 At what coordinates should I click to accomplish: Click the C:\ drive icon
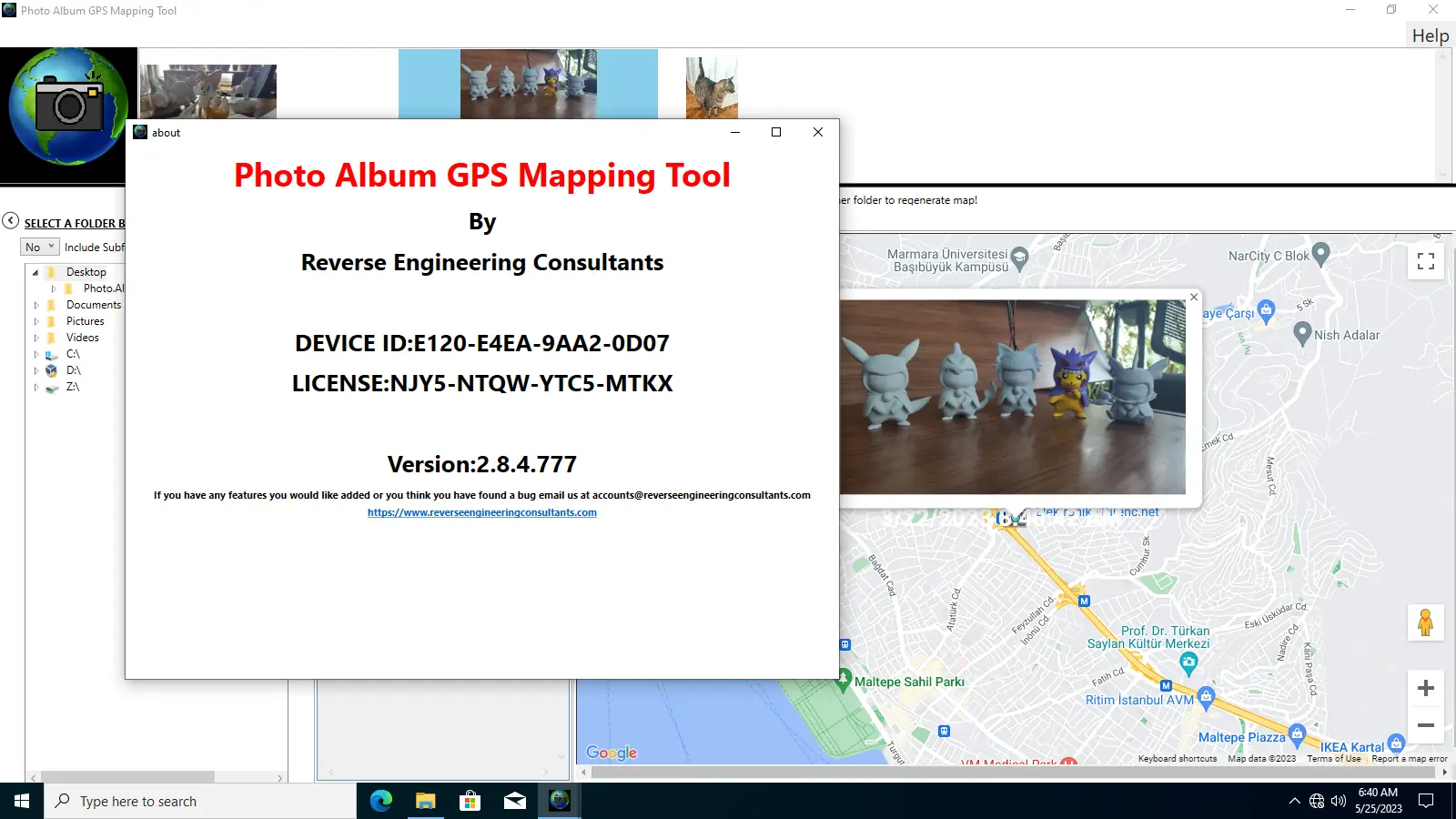(x=52, y=354)
